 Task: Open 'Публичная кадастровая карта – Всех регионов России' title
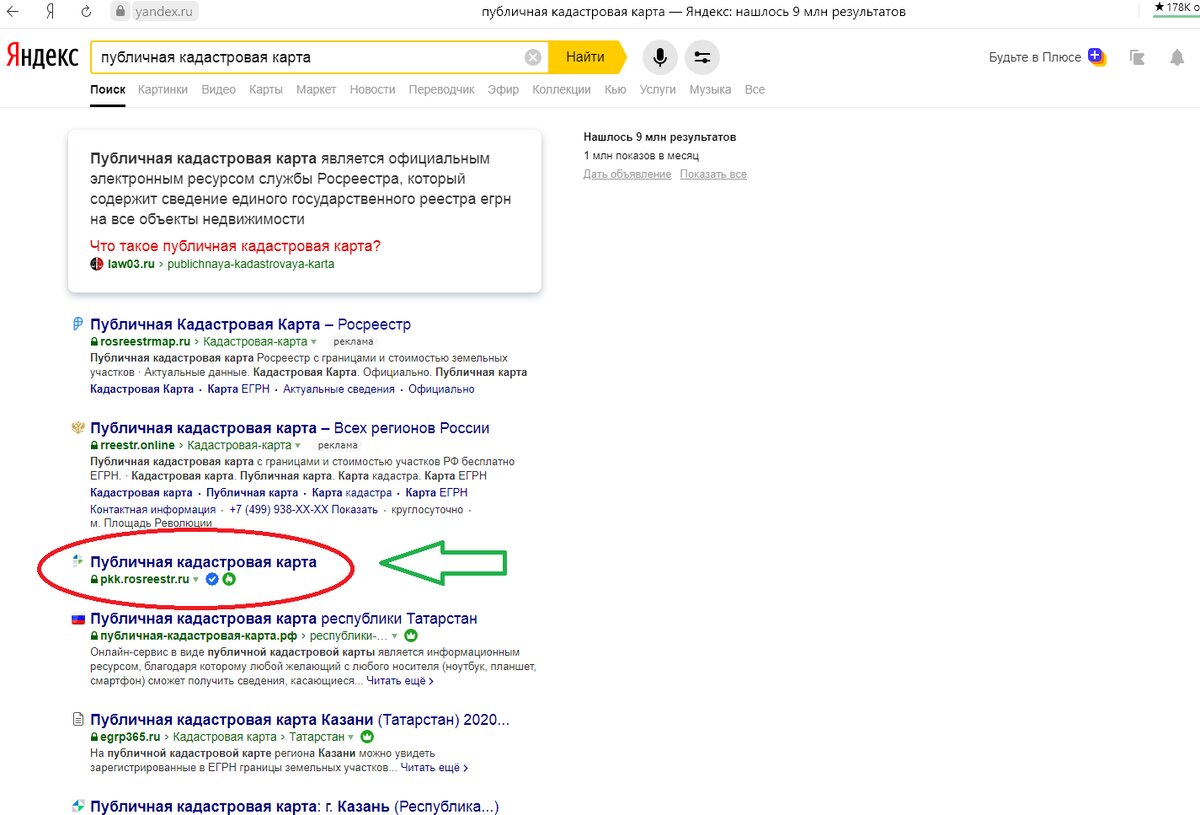[290, 427]
